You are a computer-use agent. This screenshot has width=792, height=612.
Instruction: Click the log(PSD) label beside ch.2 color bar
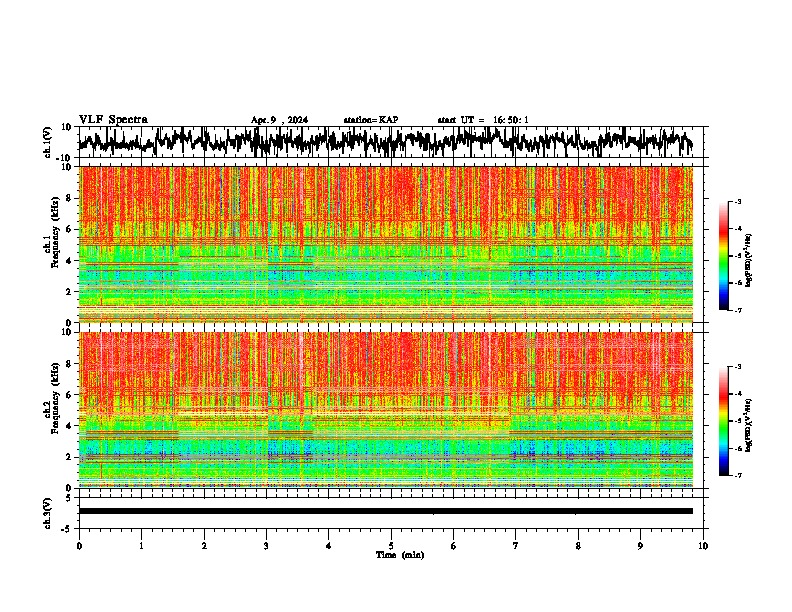click(749, 424)
